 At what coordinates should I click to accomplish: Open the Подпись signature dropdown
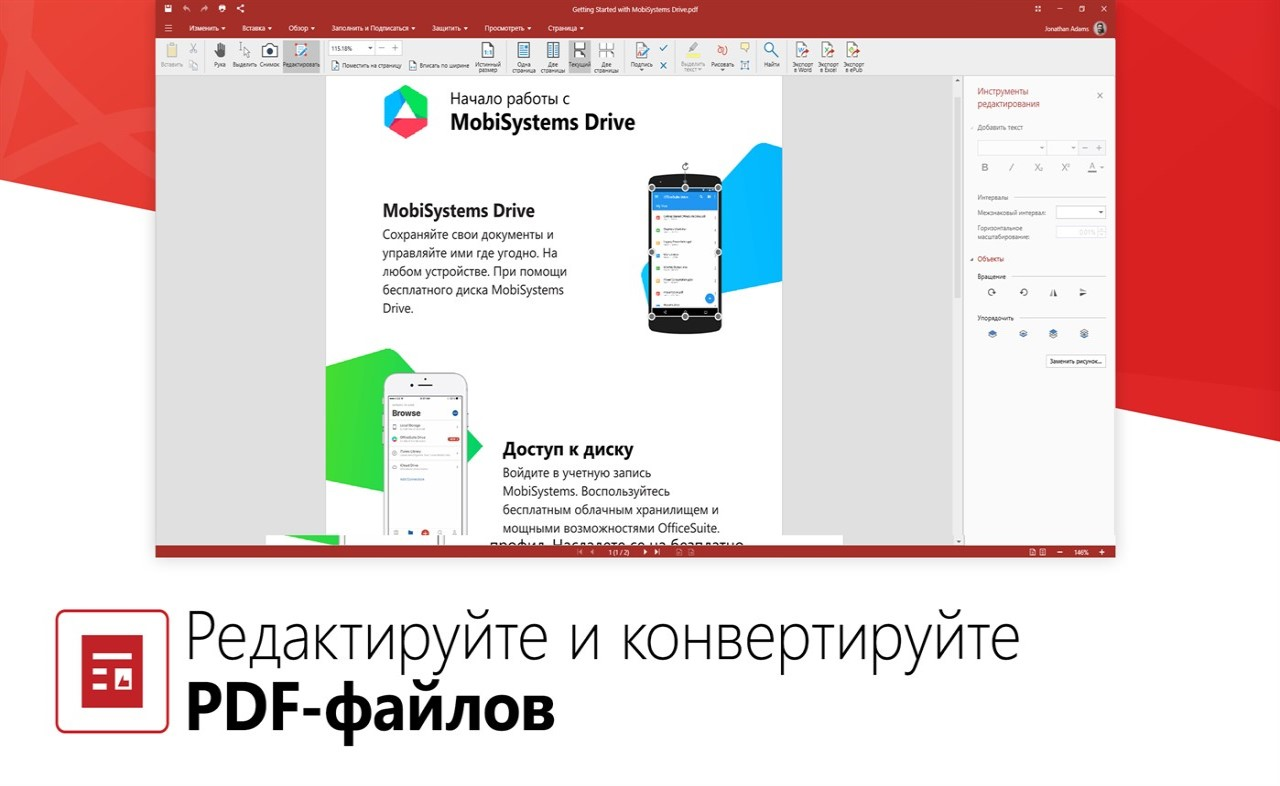click(641, 57)
